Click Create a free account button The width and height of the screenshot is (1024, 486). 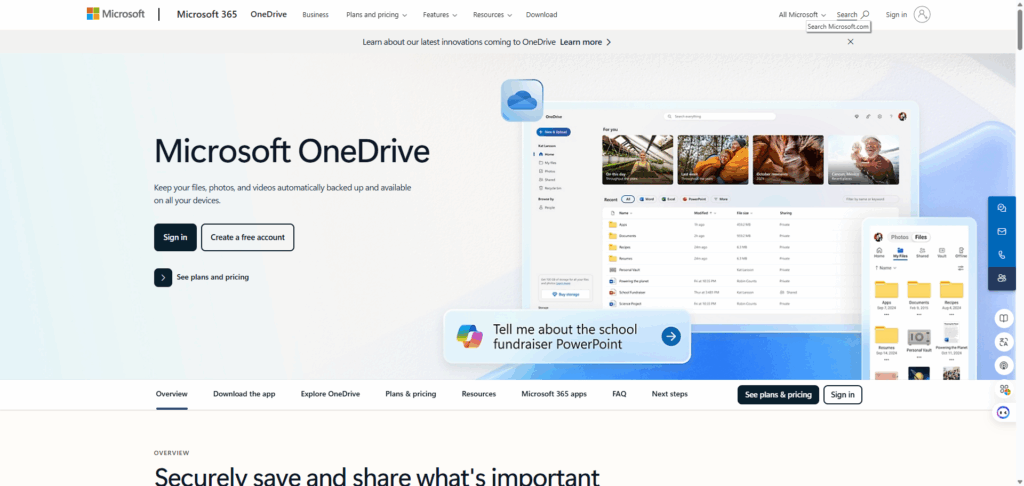coord(248,237)
